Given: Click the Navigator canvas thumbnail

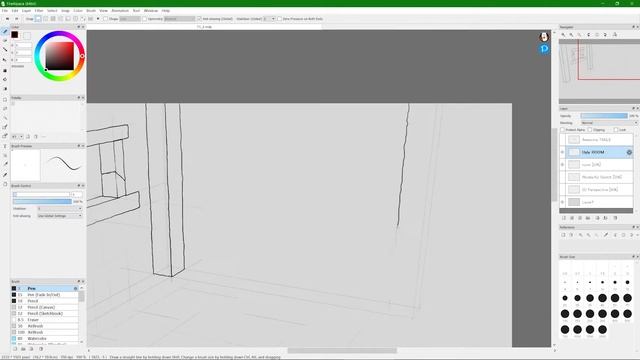Looking at the screenshot, I should tap(599, 71).
